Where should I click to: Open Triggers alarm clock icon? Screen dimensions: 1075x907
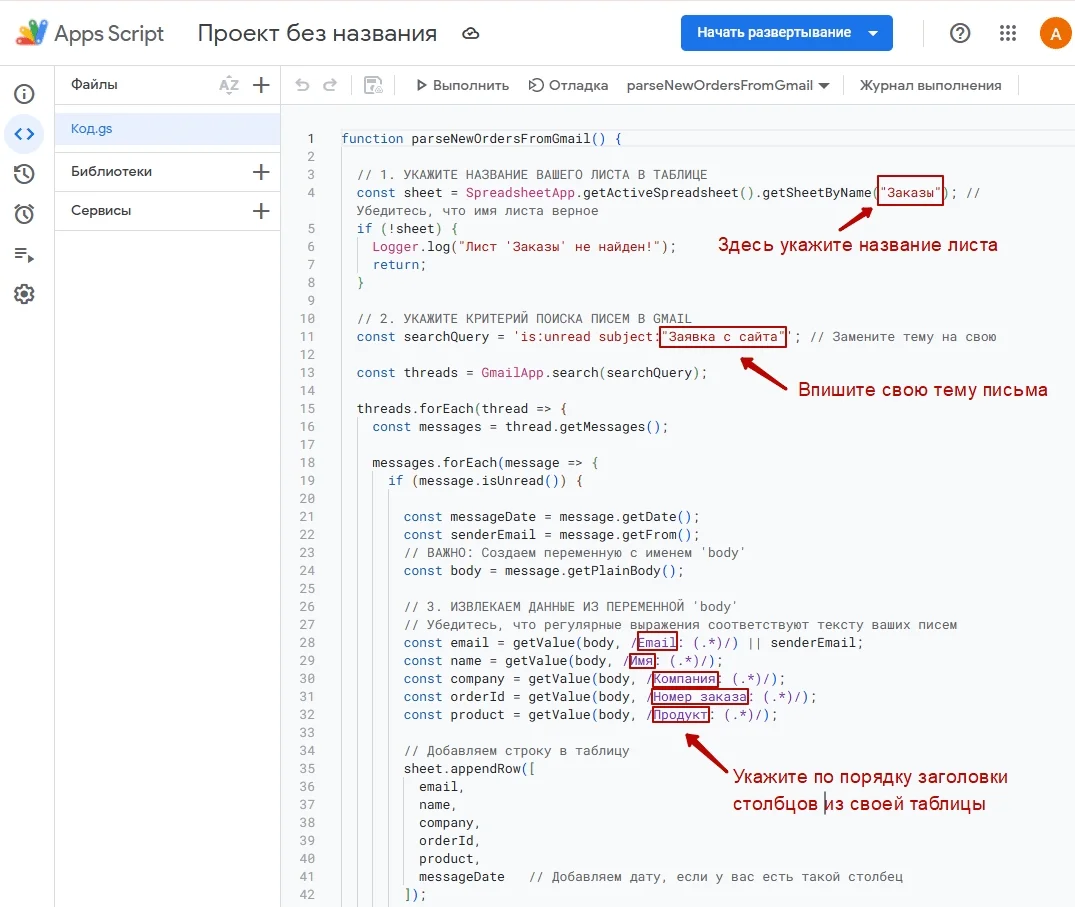tap(24, 214)
